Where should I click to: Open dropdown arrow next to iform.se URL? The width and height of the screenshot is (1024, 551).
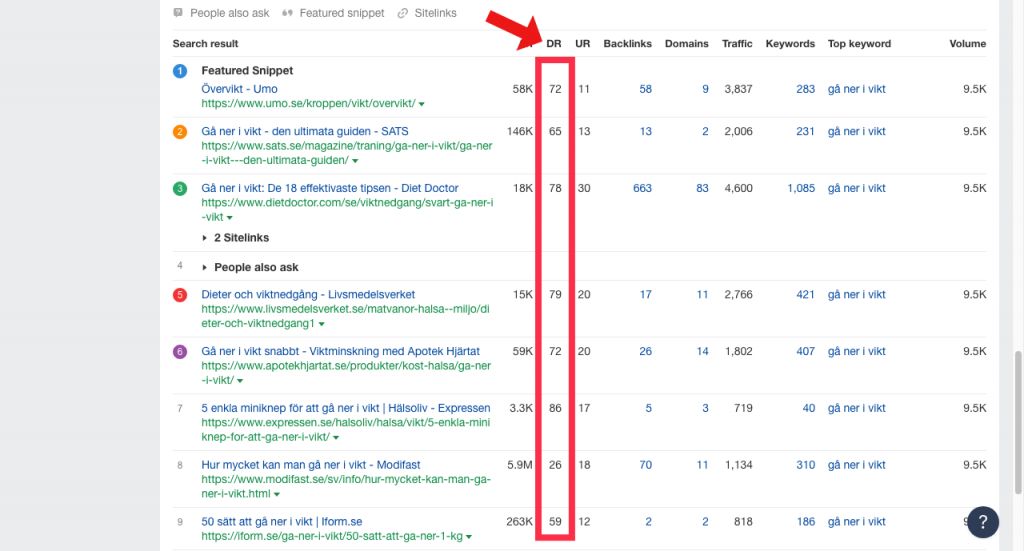point(469,537)
